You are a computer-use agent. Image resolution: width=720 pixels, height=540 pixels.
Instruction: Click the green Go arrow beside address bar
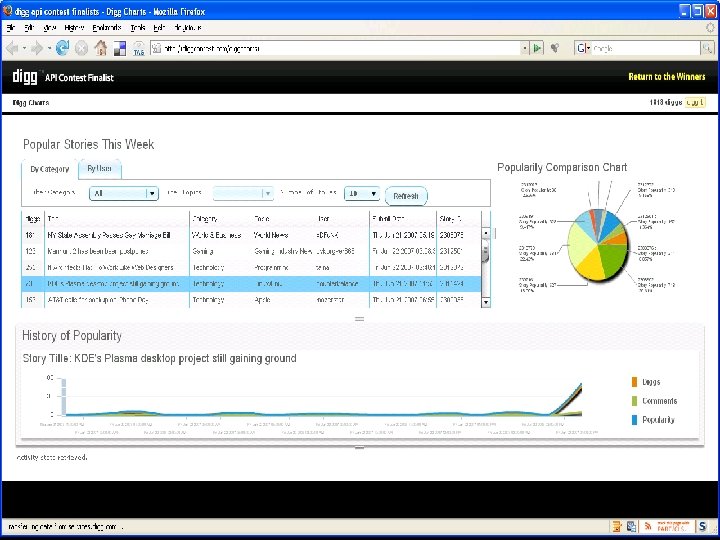[x=537, y=48]
